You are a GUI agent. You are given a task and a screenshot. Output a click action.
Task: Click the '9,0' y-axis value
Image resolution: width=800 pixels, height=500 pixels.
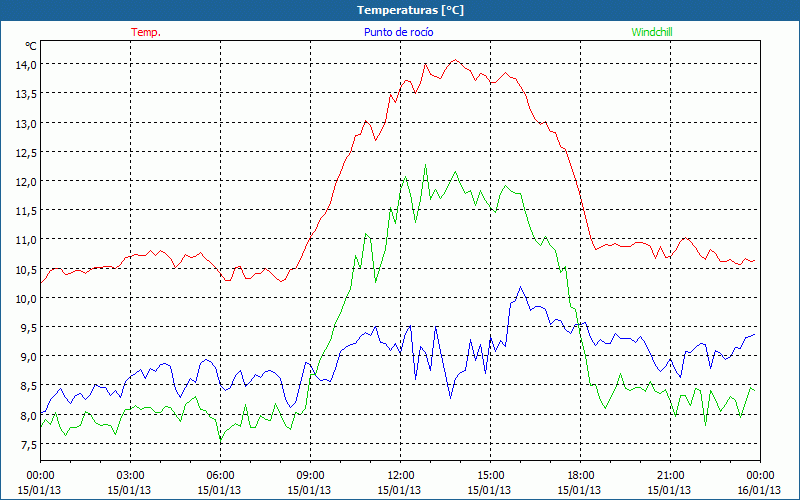pyautogui.click(x=28, y=356)
